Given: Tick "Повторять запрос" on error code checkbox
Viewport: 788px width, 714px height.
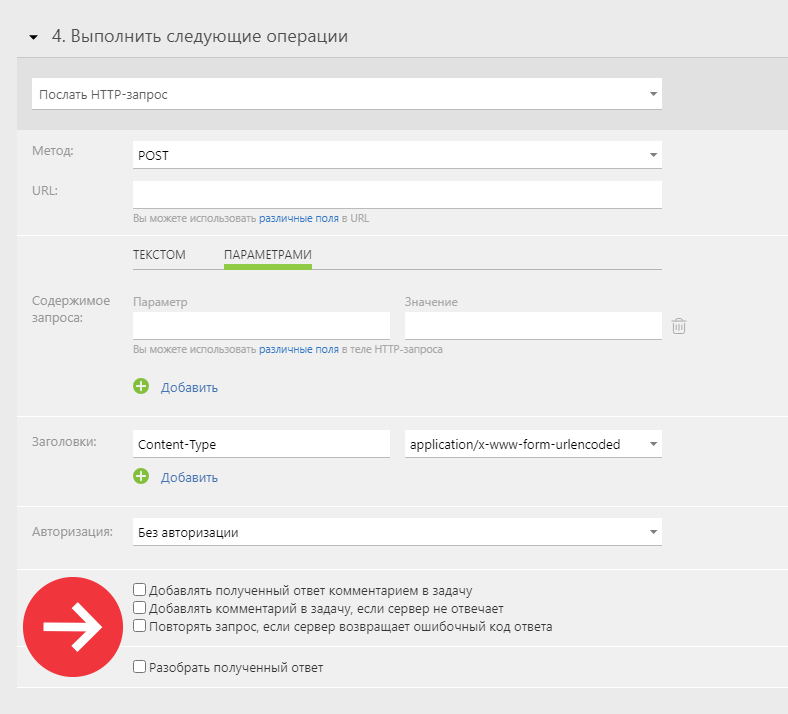Looking at the screenshot, I should 139,626.
